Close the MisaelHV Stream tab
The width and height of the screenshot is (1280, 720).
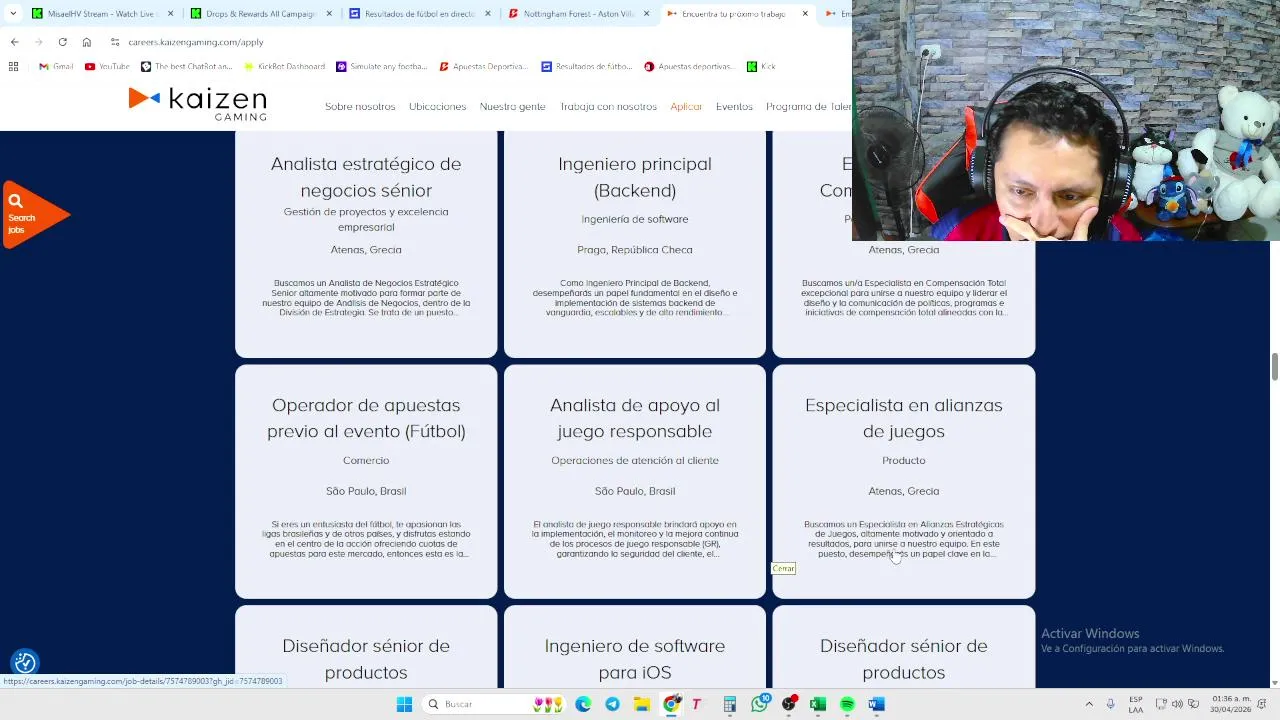point(170,14)
